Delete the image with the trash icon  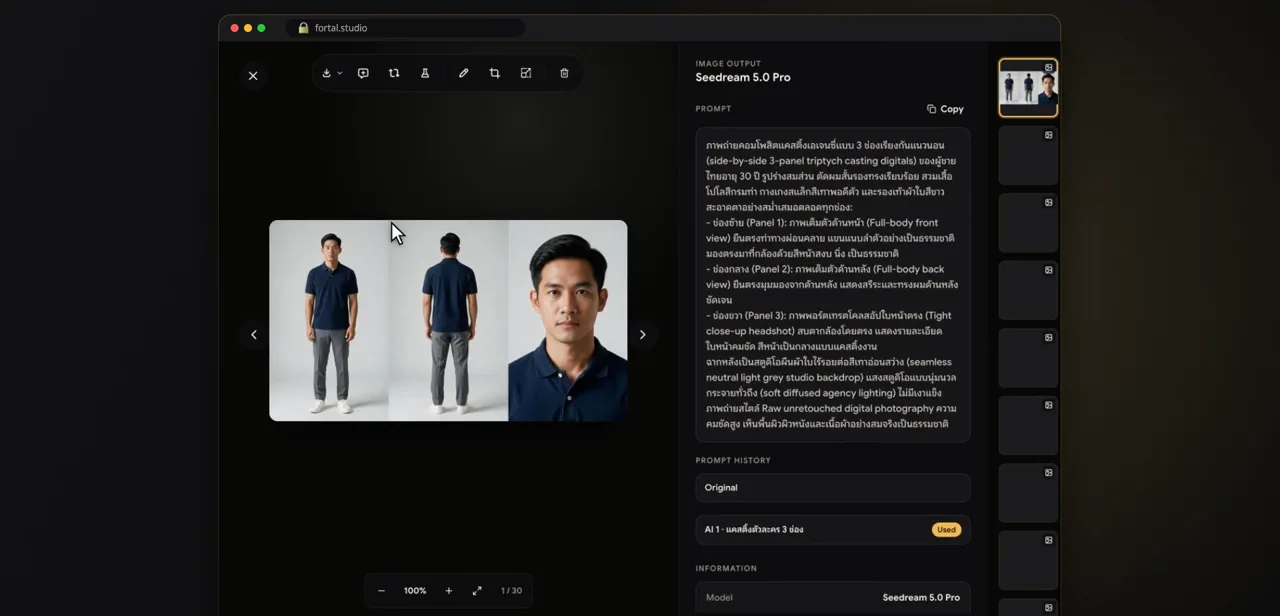coord(564,73)
